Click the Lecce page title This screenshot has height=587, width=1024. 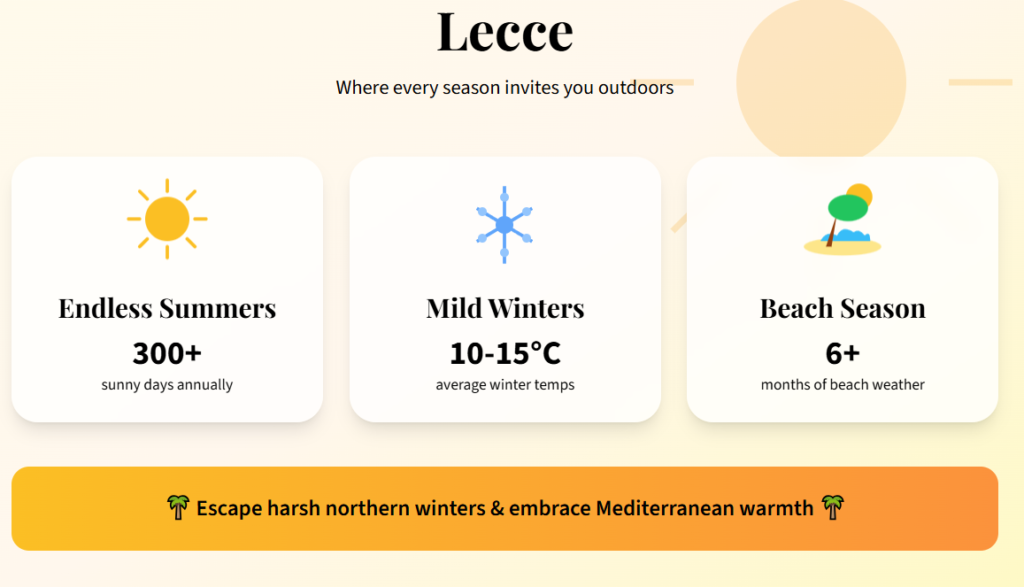(x=505, y=31)
